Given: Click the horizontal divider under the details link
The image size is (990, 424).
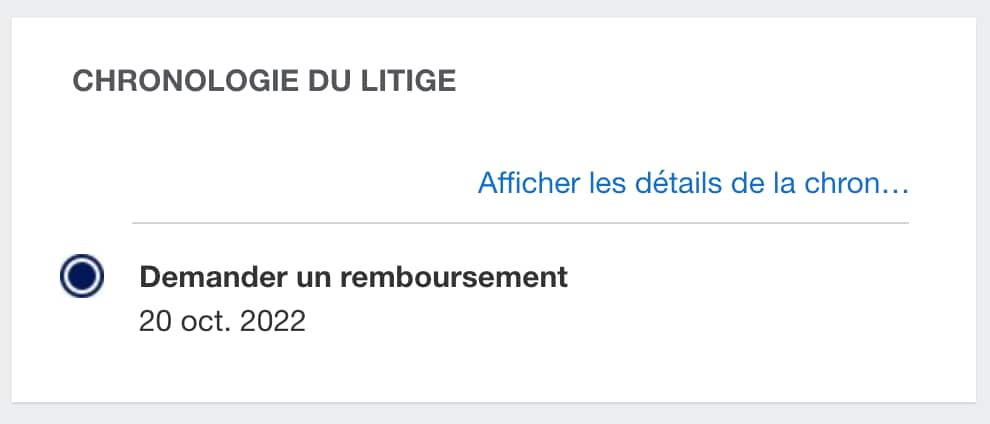Looking at the screenshot, I should 520,222.
